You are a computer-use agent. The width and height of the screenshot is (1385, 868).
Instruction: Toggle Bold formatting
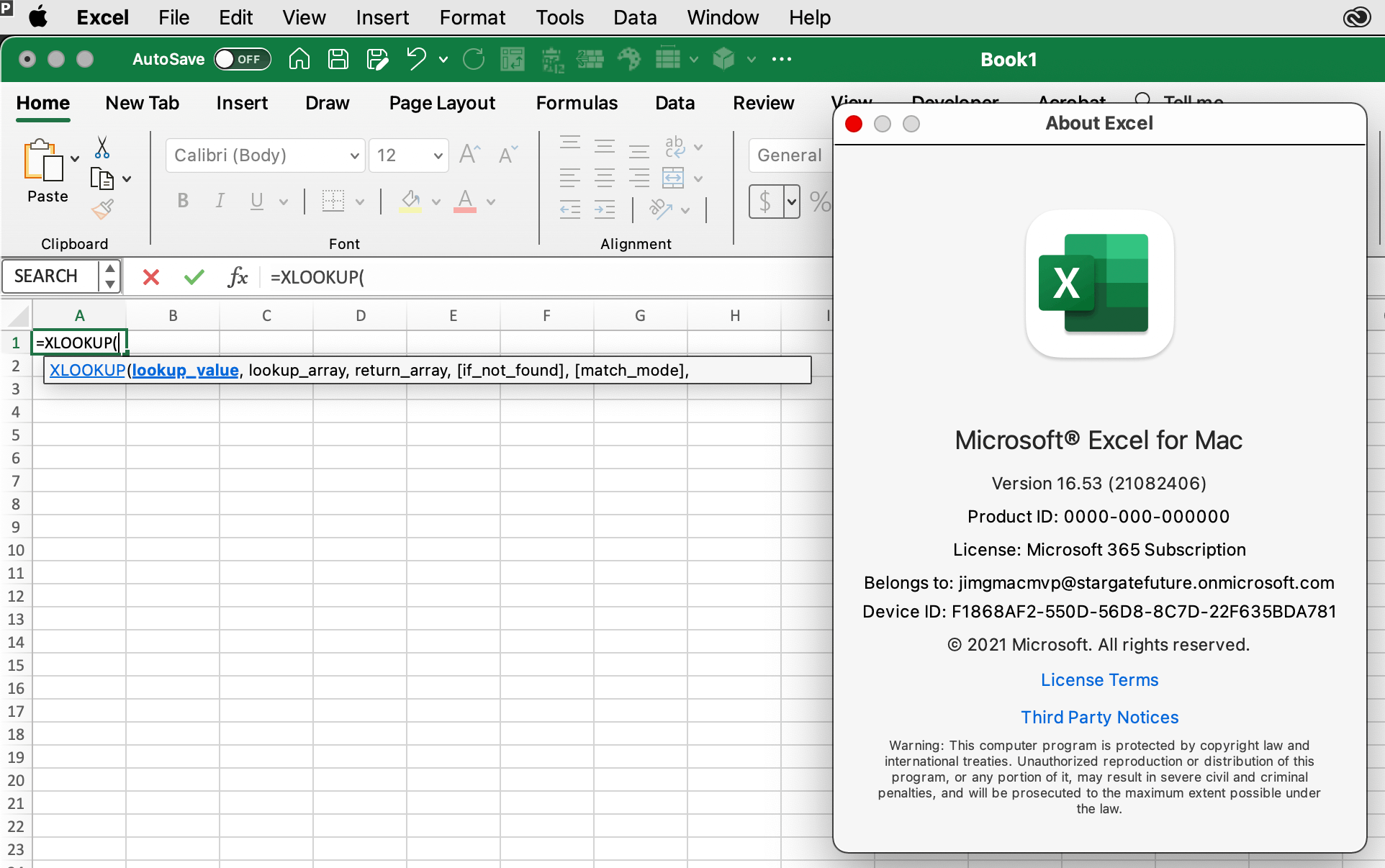tap(183, 201)
